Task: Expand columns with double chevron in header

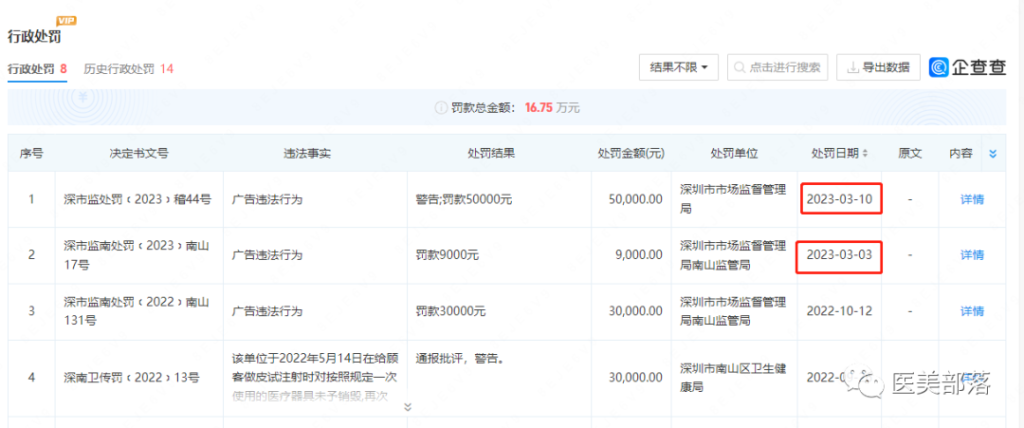Action: pyautogui.click(x=993, y=154)
